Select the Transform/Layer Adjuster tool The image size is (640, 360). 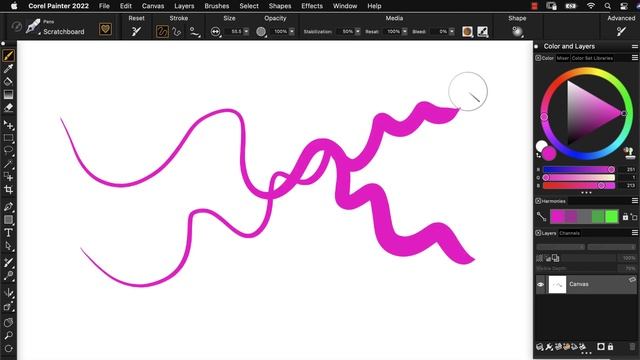pyautogui.click(x=8, y=125)
